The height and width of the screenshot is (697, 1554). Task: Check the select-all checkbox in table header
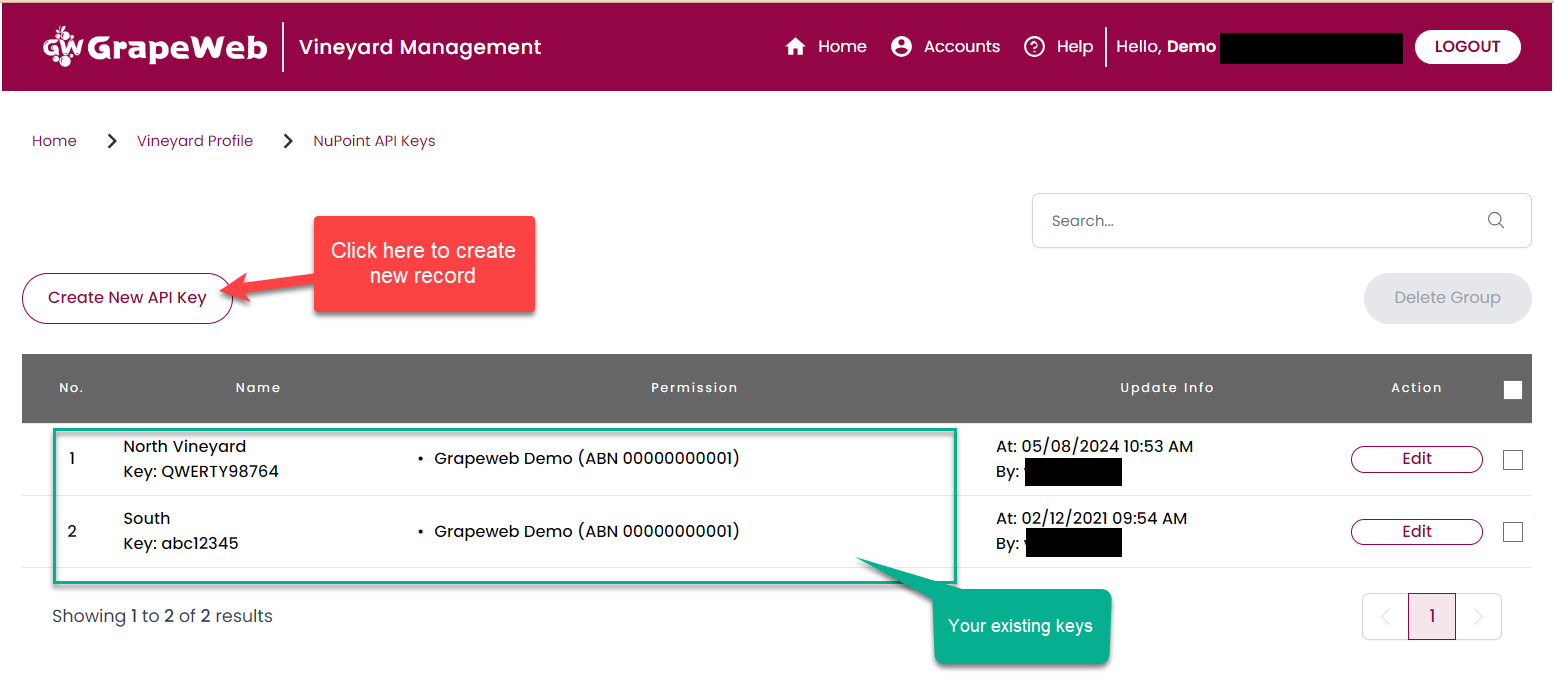(x=1513, y=389)
